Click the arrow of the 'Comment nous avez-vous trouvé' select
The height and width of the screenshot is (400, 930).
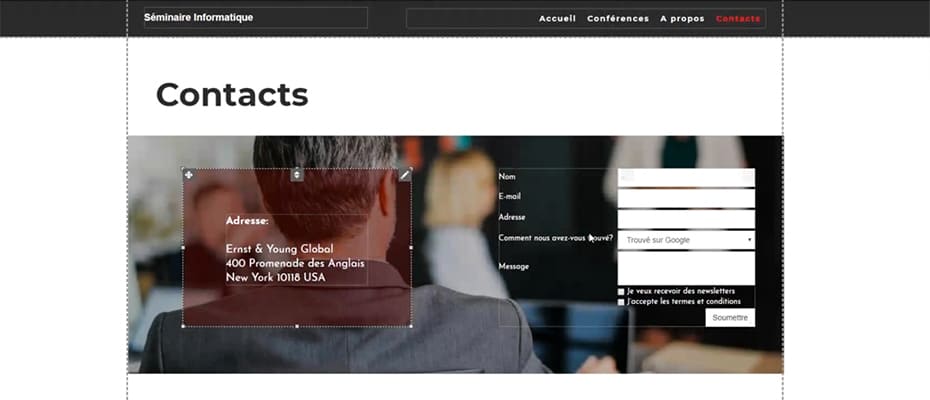tap(750, 240)
